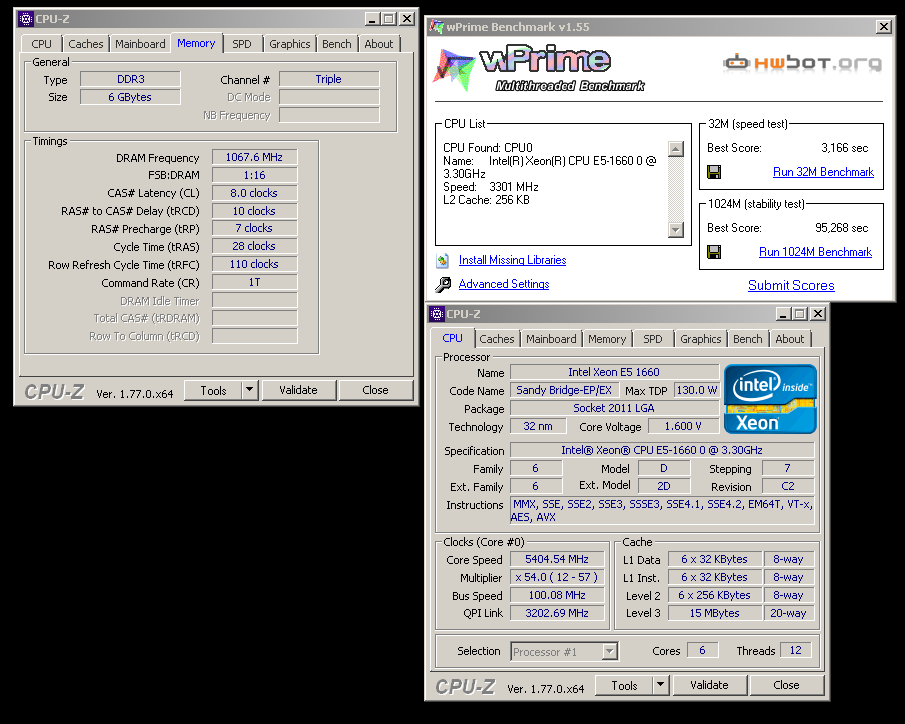
Task: Open Caches tab in Memory window
Action: (85, 44)
